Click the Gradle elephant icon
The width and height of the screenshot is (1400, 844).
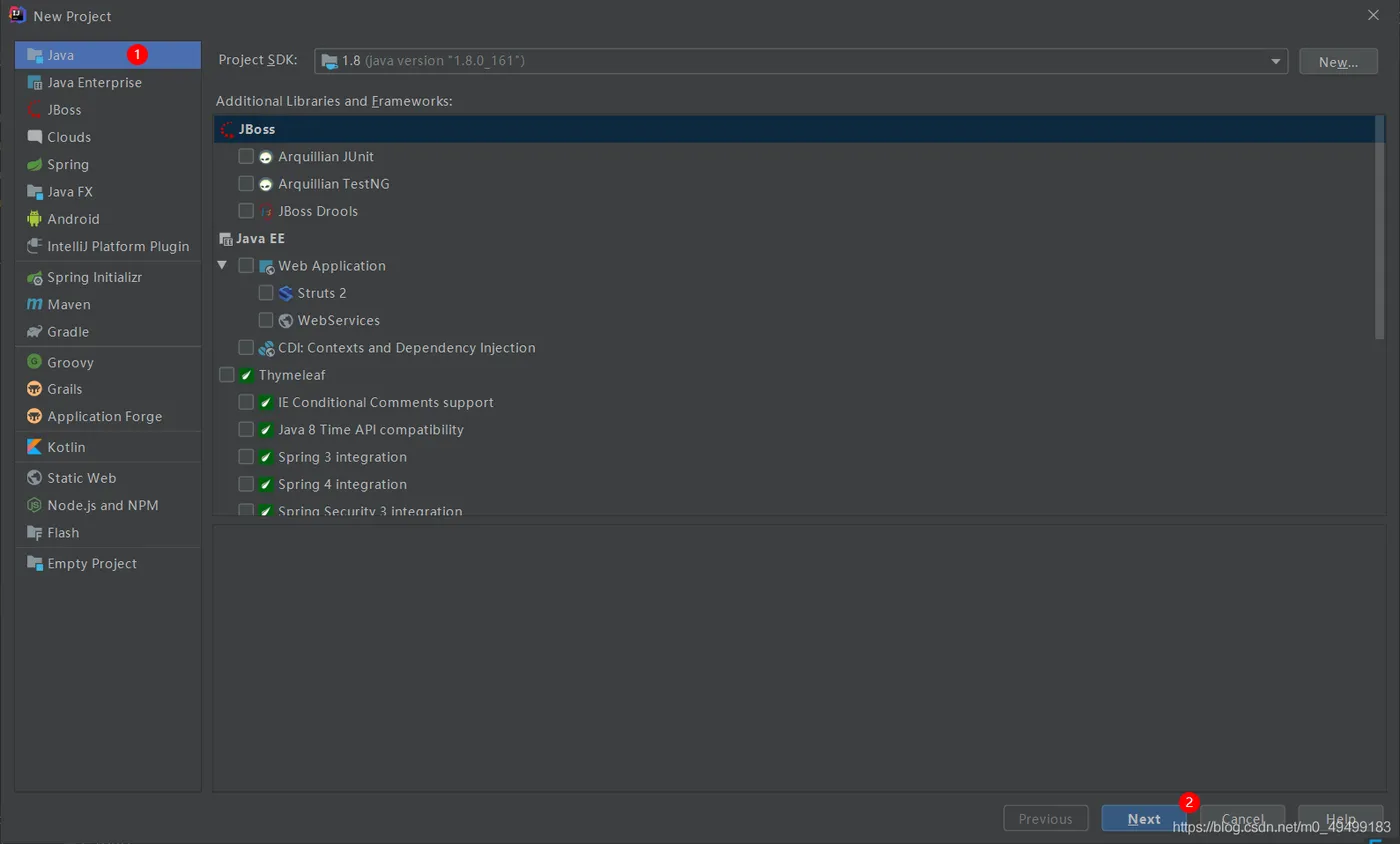point(35,331)
